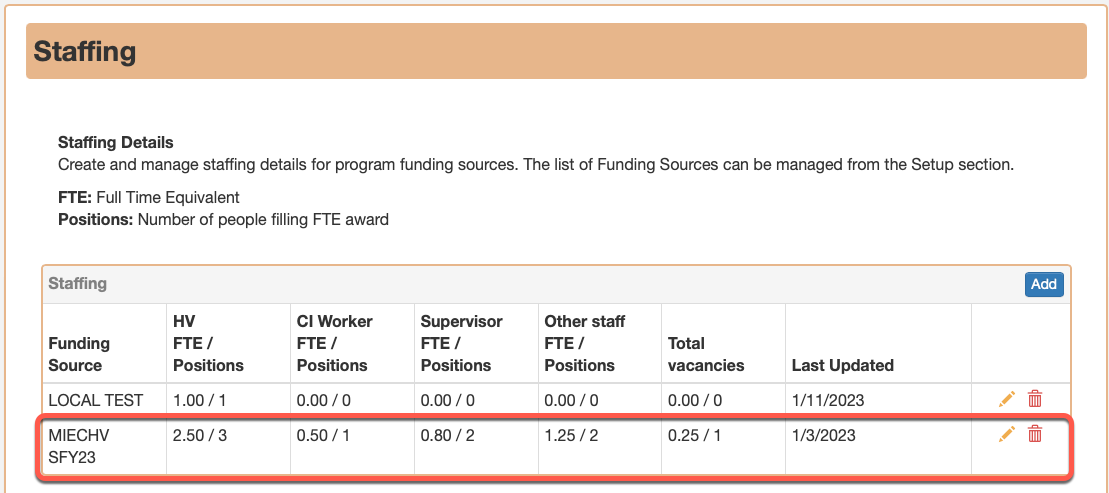
Task: Edit the MIECHV SFY23 row via pencil
Action: [1006, 434]
